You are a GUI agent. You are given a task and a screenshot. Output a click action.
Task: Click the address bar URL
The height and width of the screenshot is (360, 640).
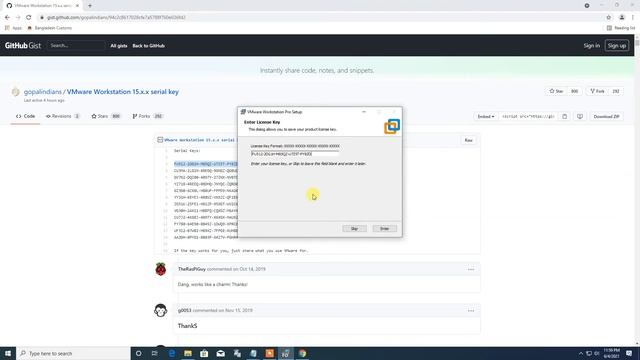[116, 18]
